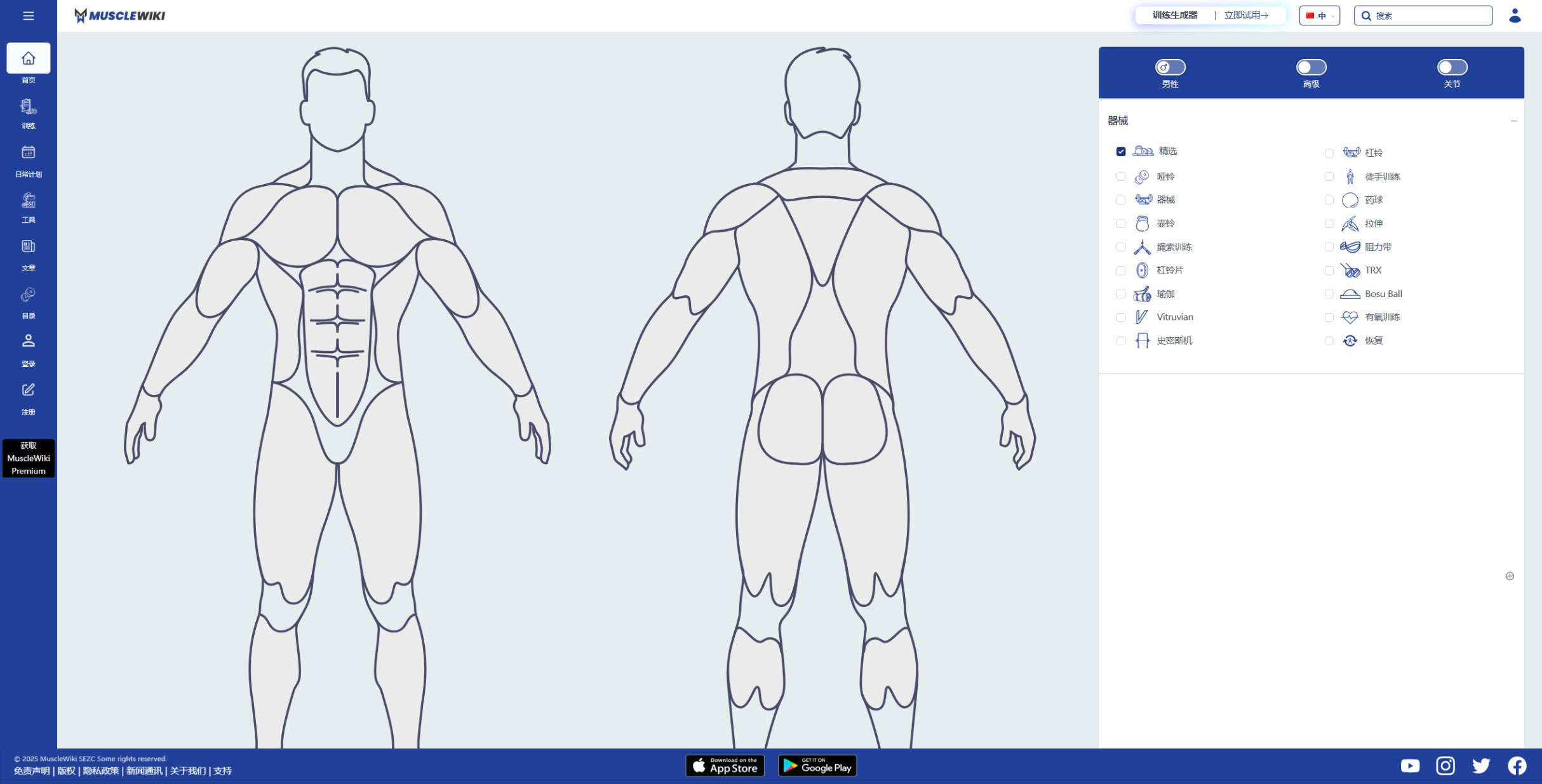
Task: Click the MuscleWiki logo
Action: point(119,16)
